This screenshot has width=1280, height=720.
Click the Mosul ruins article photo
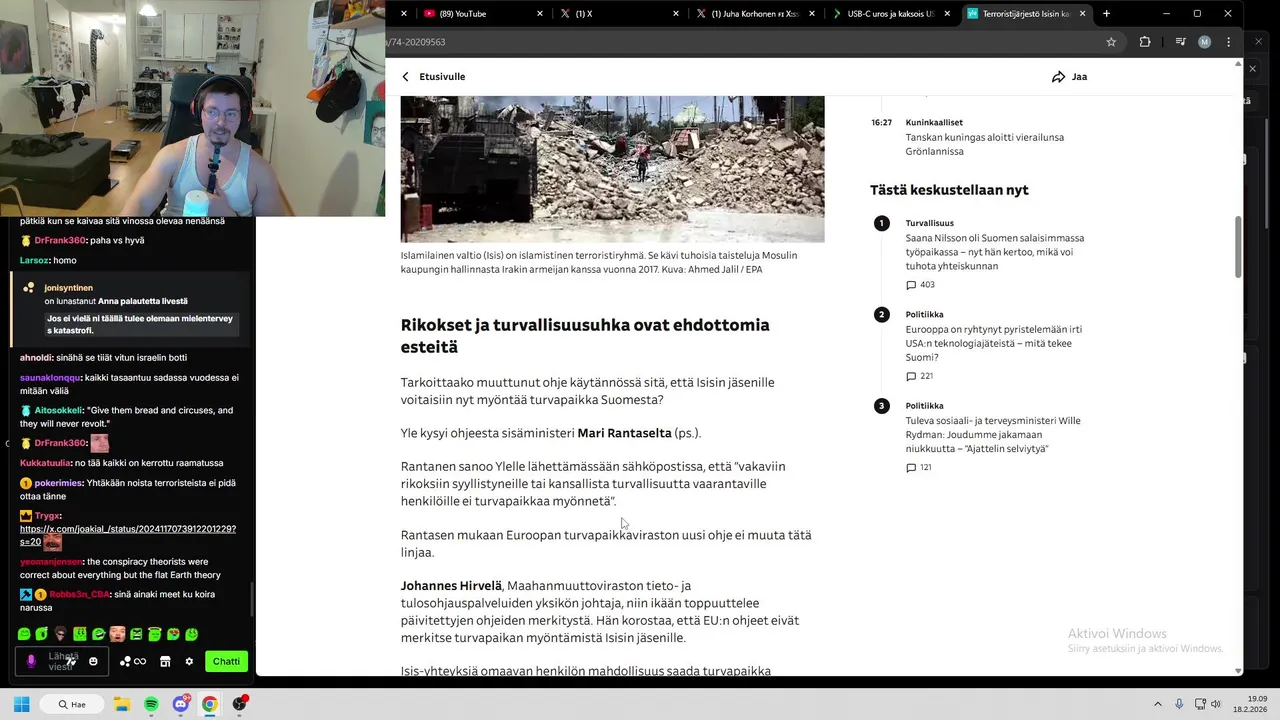[612, 169]
